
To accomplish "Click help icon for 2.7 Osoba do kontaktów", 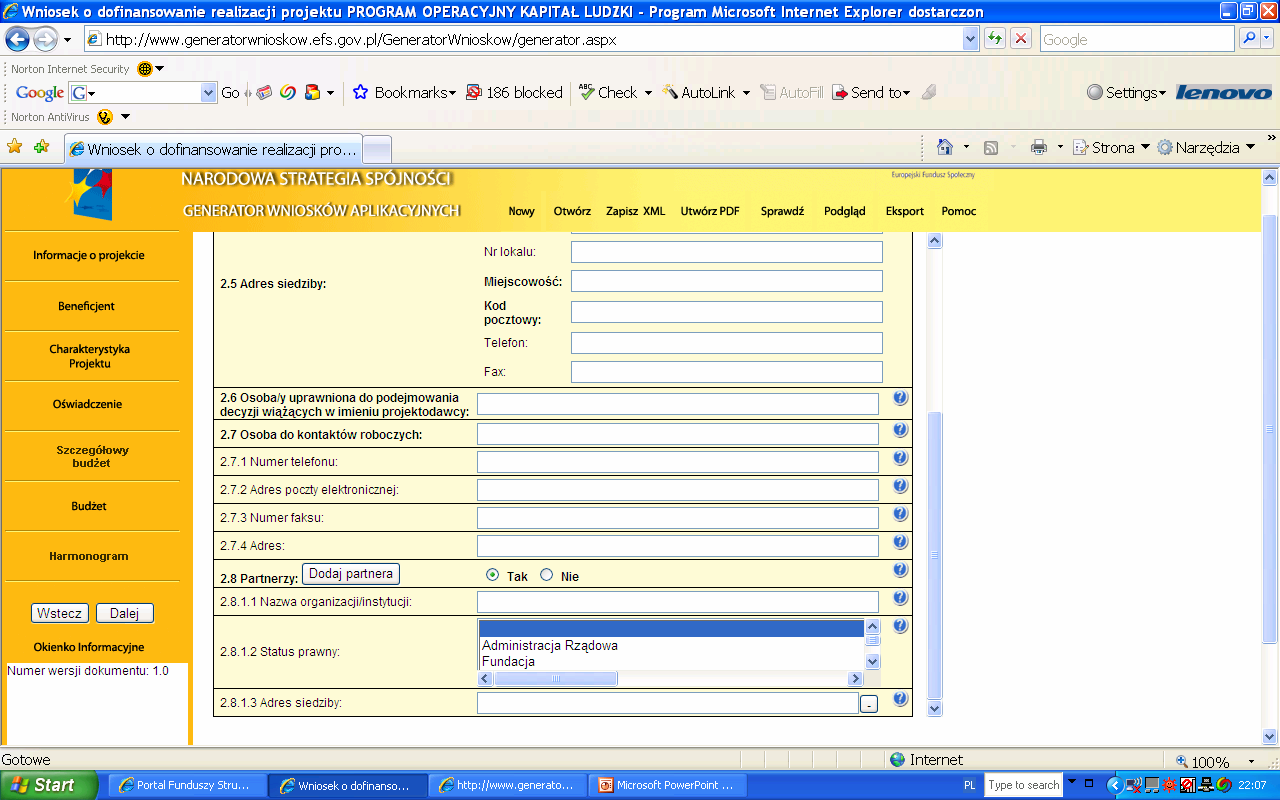I will tap(900, 430).
